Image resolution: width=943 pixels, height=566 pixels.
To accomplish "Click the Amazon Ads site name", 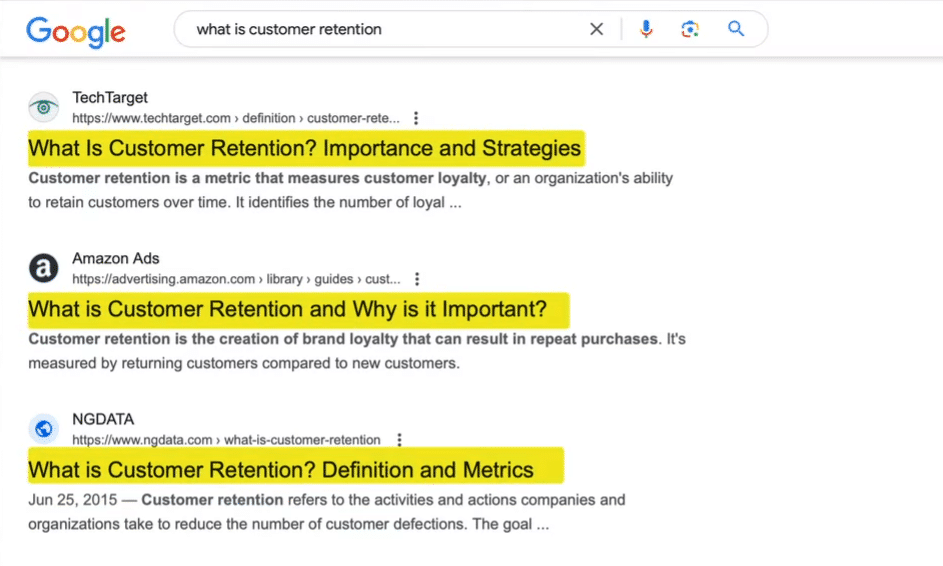I will click(x=116, y=259).
